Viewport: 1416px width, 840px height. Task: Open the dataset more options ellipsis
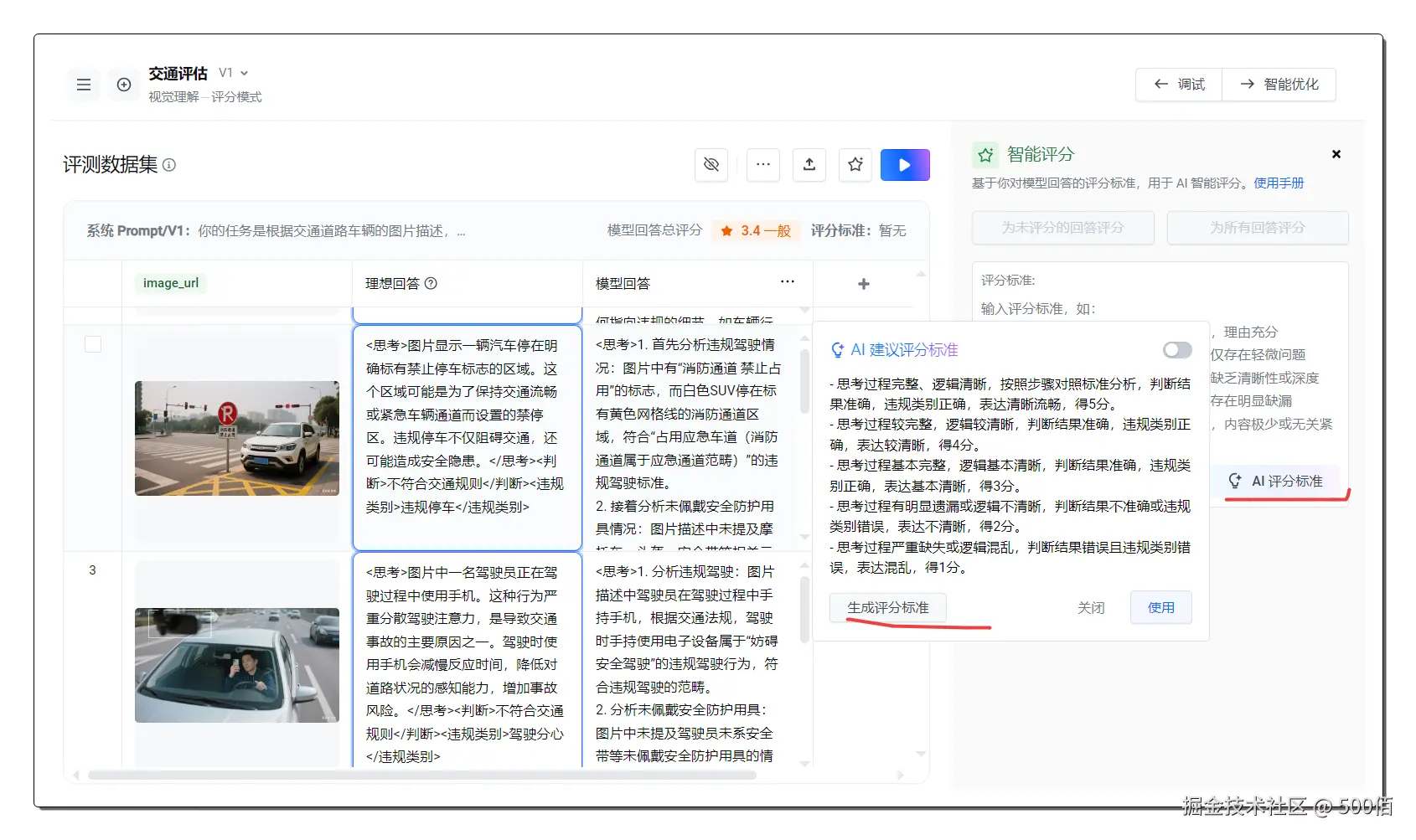click(763, 165)
